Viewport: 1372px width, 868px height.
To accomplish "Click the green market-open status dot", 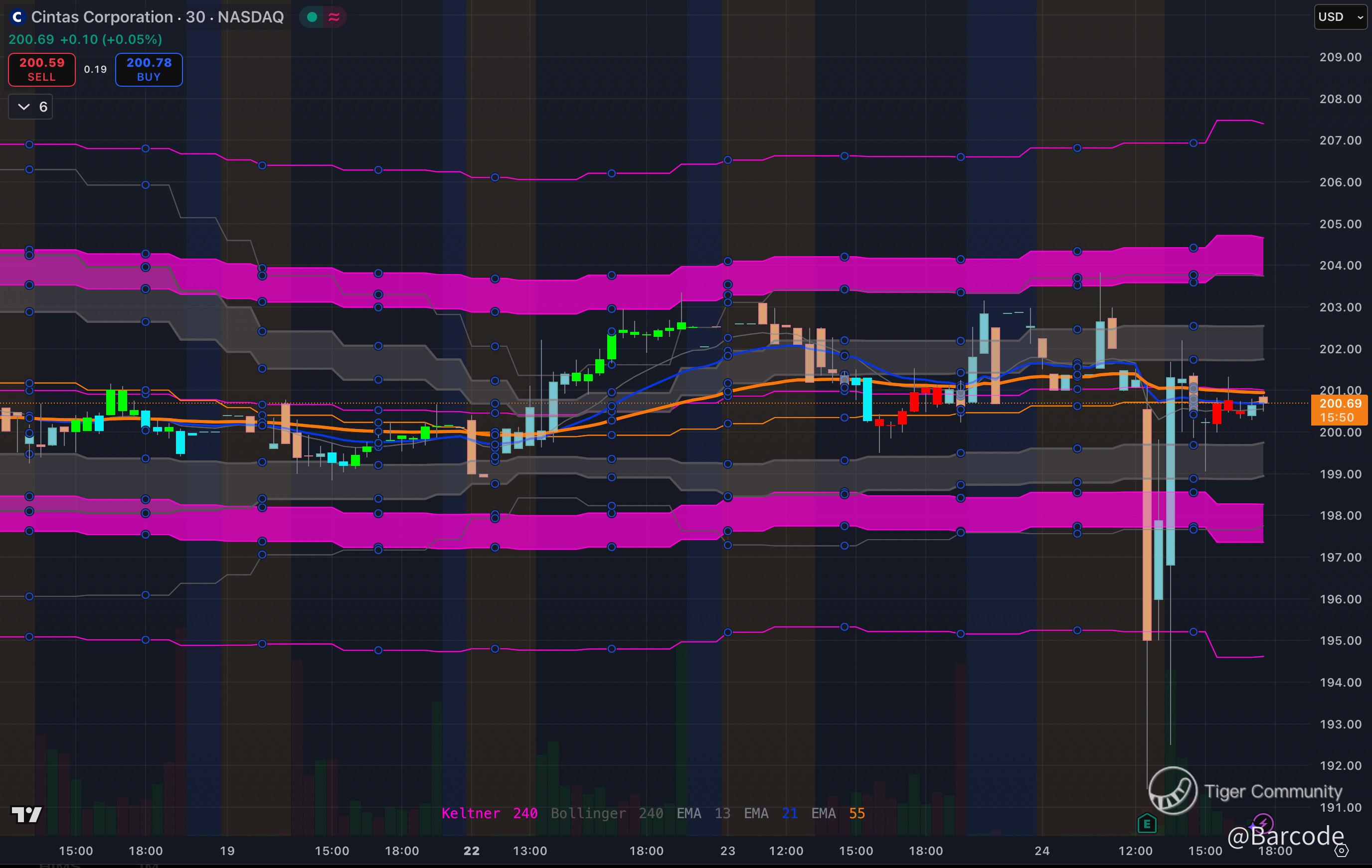I will 312,17.
